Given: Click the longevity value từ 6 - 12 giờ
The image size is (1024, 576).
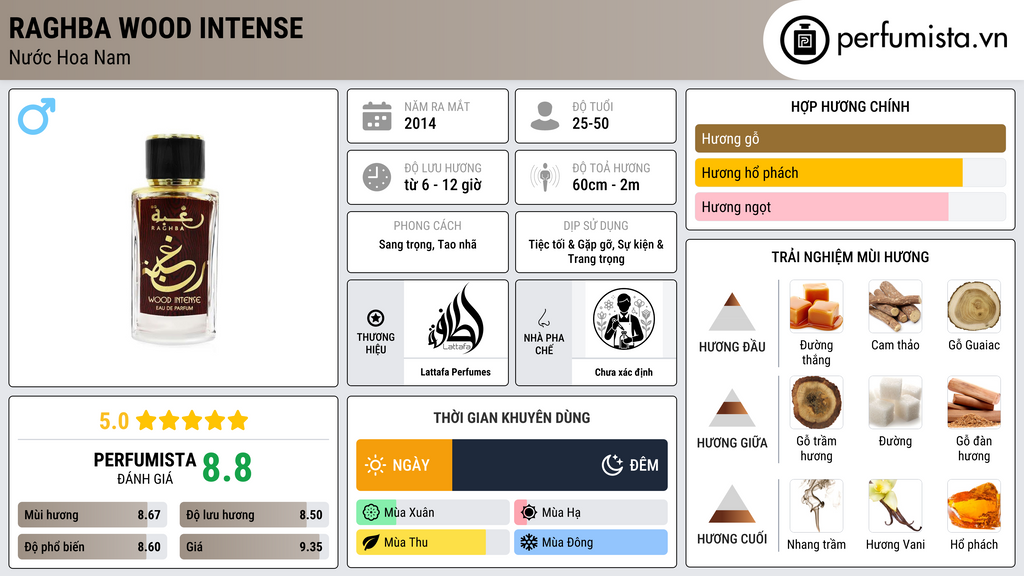Looking at the screenshot, I should coord(443,185).
